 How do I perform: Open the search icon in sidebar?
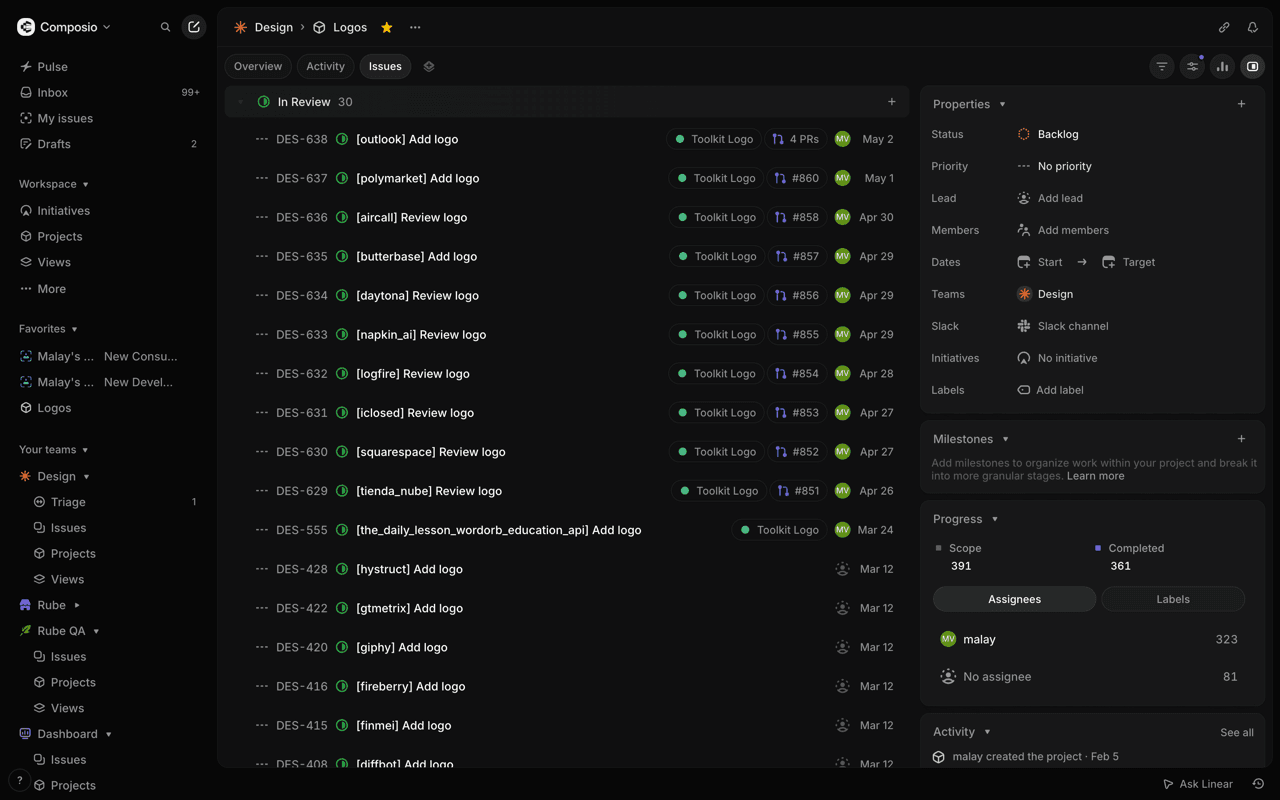click(165, 27)
